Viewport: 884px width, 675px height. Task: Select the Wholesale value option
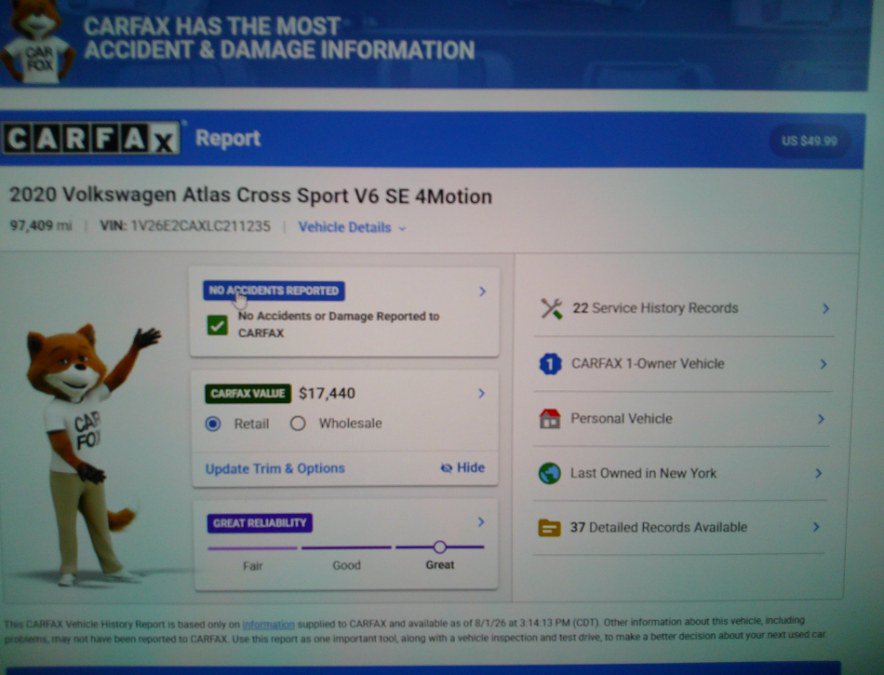point(298,423)
